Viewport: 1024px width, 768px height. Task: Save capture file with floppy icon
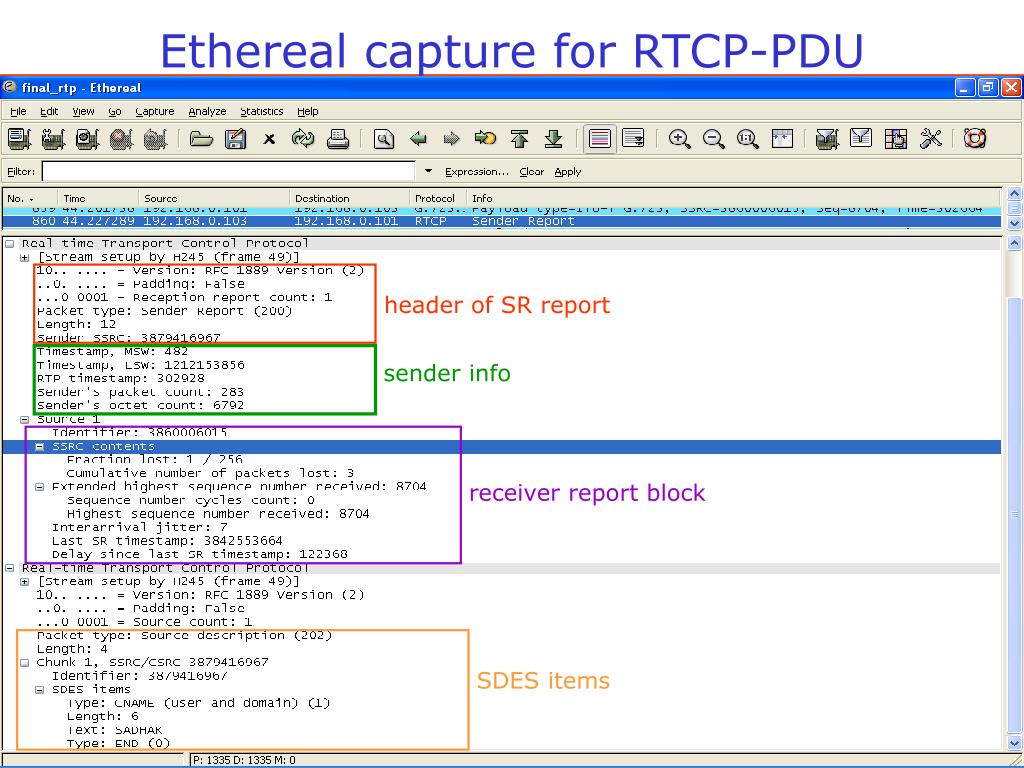235,138
